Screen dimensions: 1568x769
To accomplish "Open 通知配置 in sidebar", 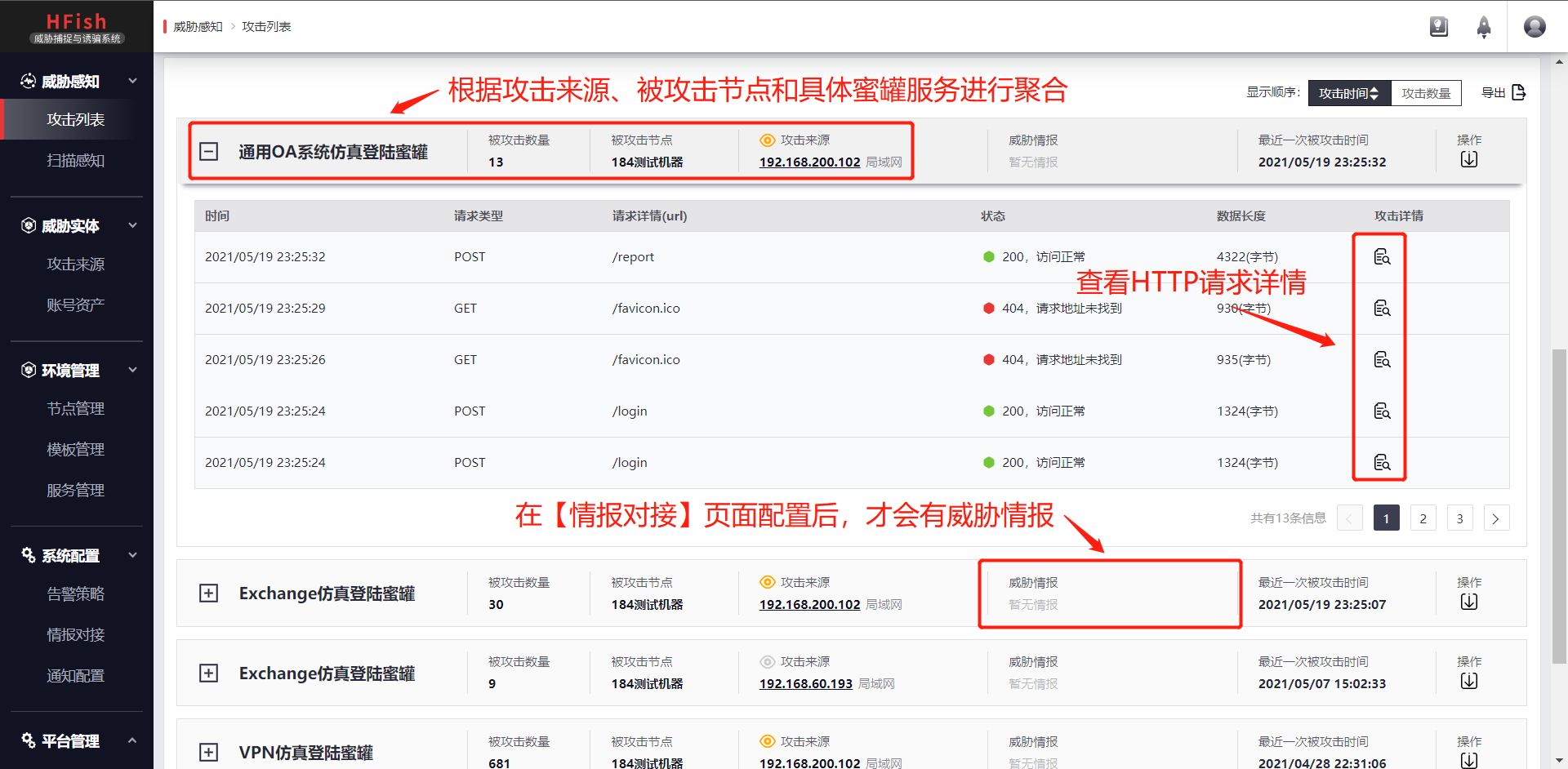I will pos(76,676).
